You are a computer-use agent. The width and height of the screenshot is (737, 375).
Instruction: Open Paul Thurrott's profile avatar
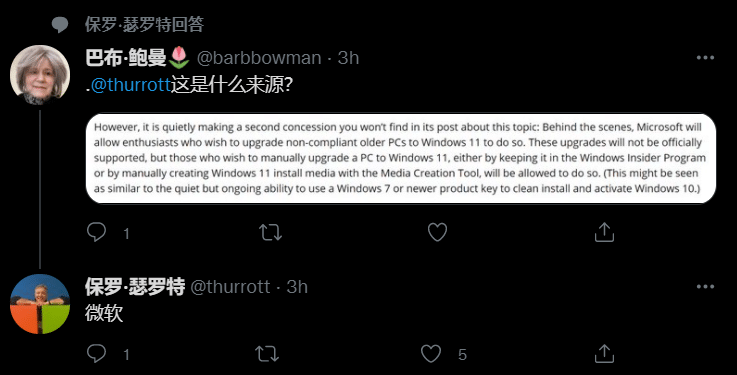click(40, 304)
